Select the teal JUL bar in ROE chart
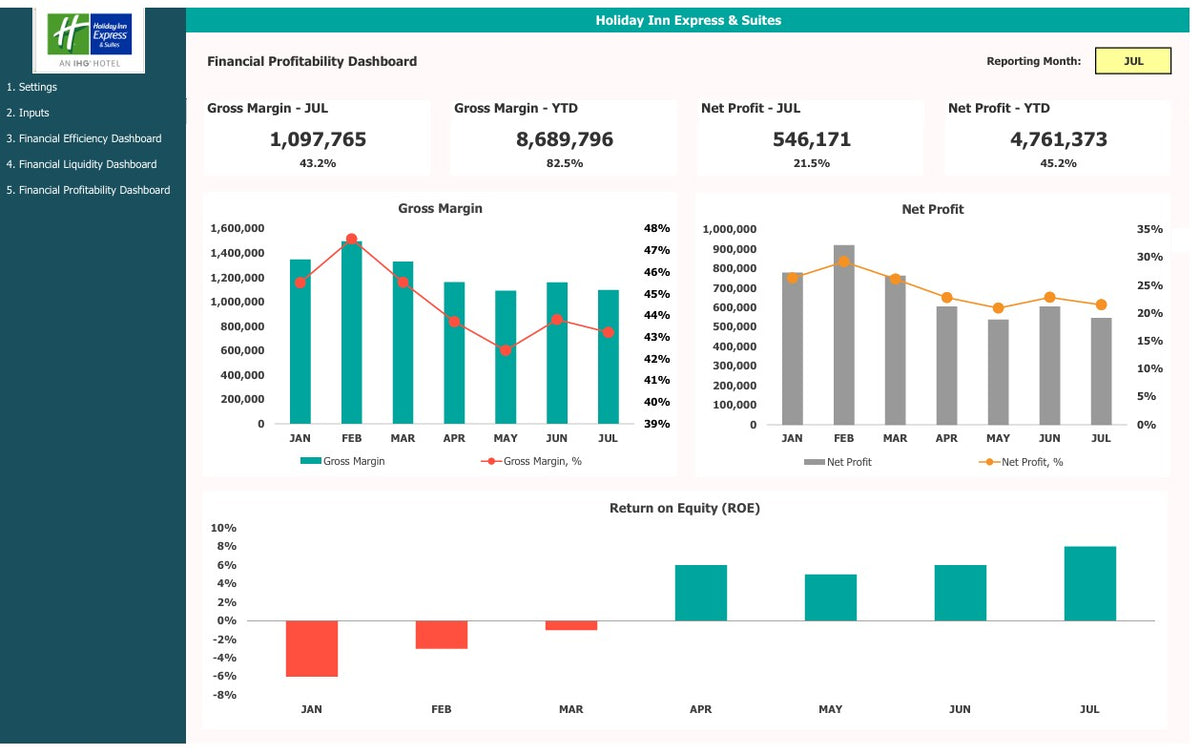 coord(1091,582)
